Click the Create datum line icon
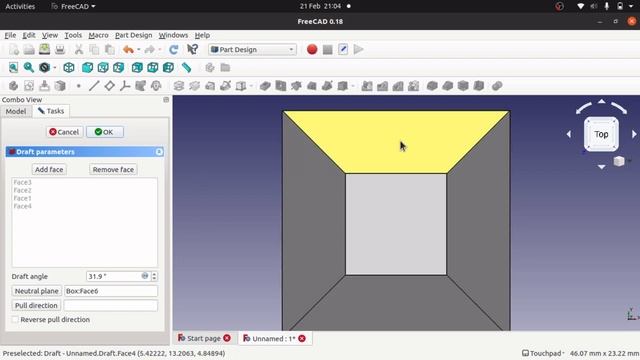Screen dimensions: 640x360 [x=94, y=86]
